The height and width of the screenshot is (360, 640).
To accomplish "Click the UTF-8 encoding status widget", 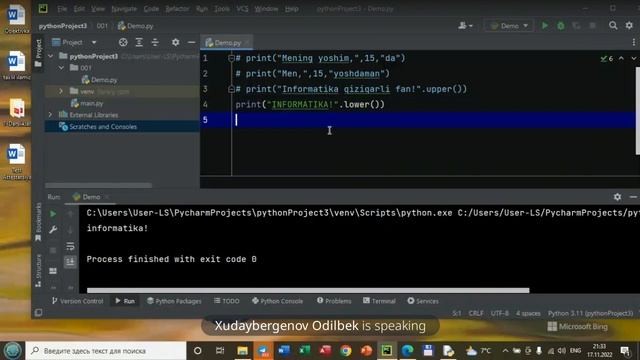I will (x=500, y=313).
